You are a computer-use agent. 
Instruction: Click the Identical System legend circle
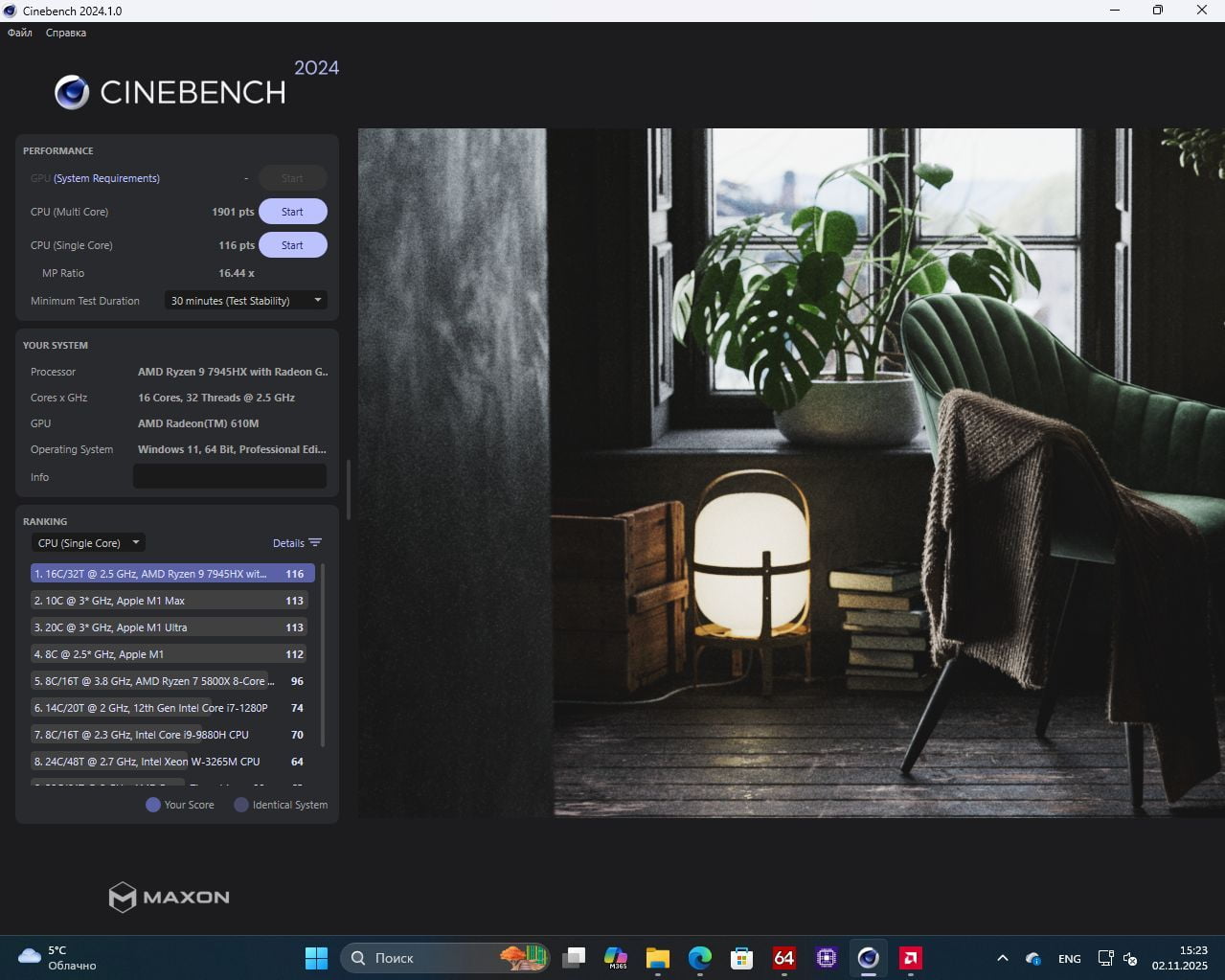241,805
